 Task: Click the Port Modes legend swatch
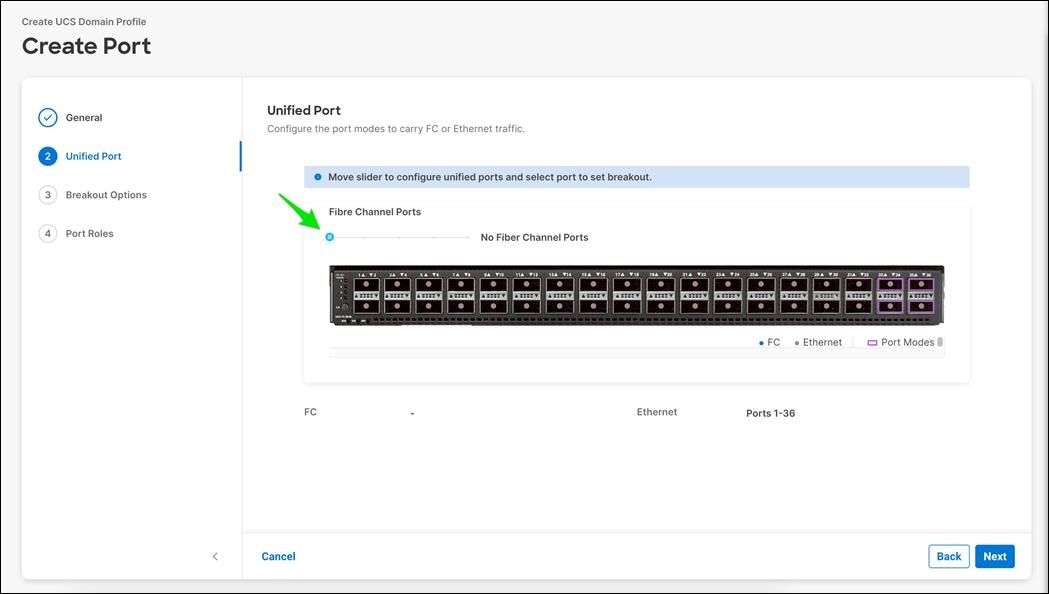(x=869, y=342)
